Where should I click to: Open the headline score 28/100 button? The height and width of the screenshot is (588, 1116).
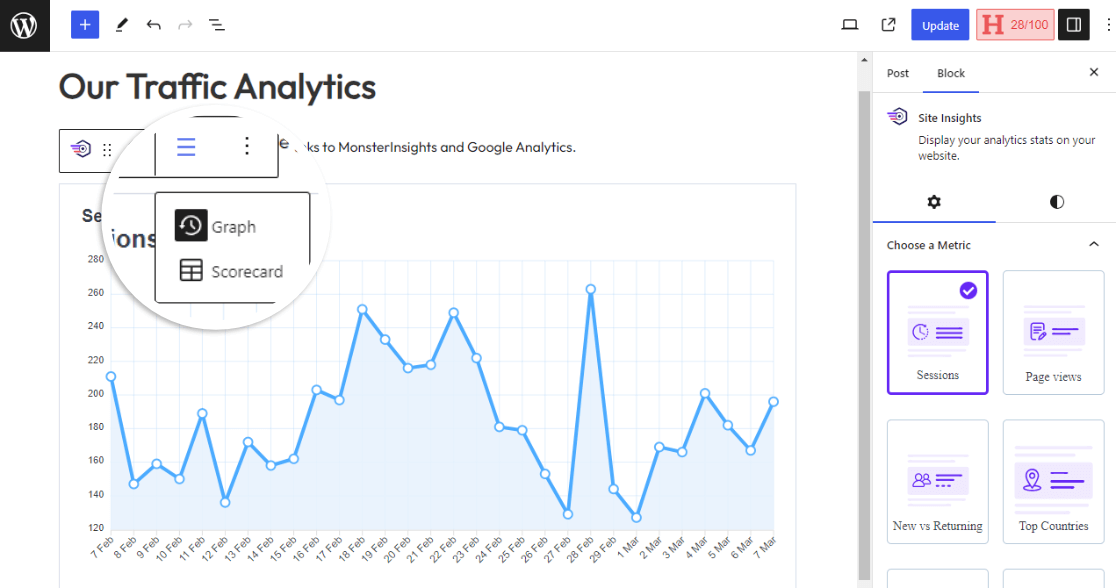pos(1015,25)
